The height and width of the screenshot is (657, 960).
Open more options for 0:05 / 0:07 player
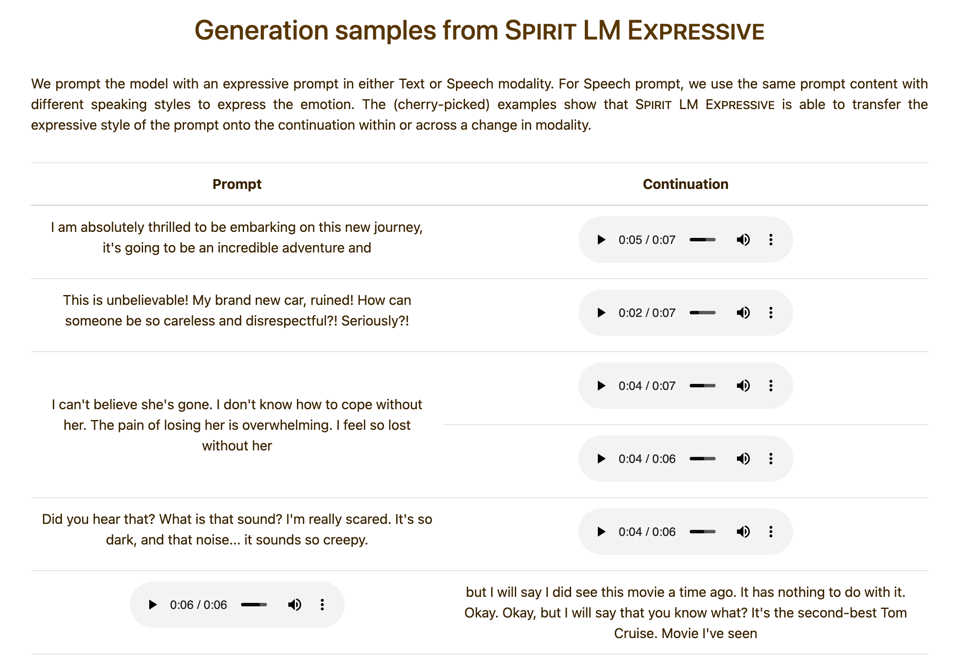[x=771, y=240]
